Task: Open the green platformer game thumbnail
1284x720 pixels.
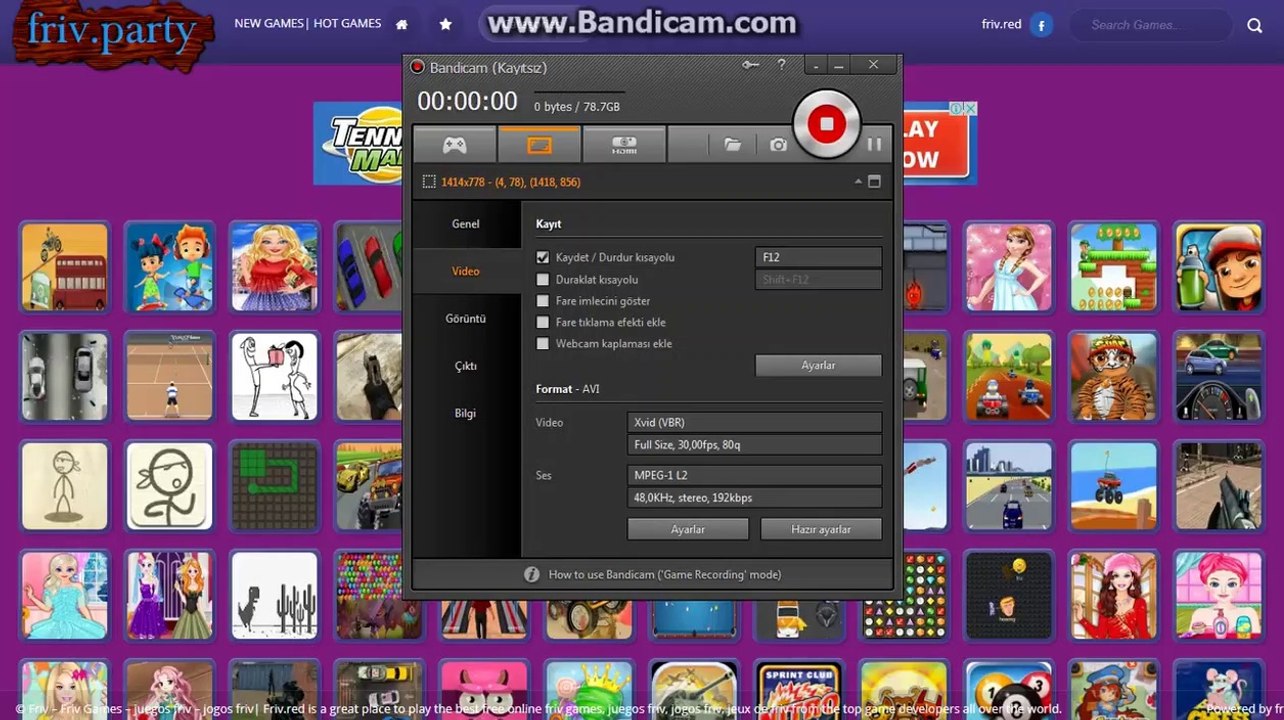Action: (x=1113, y=267)
